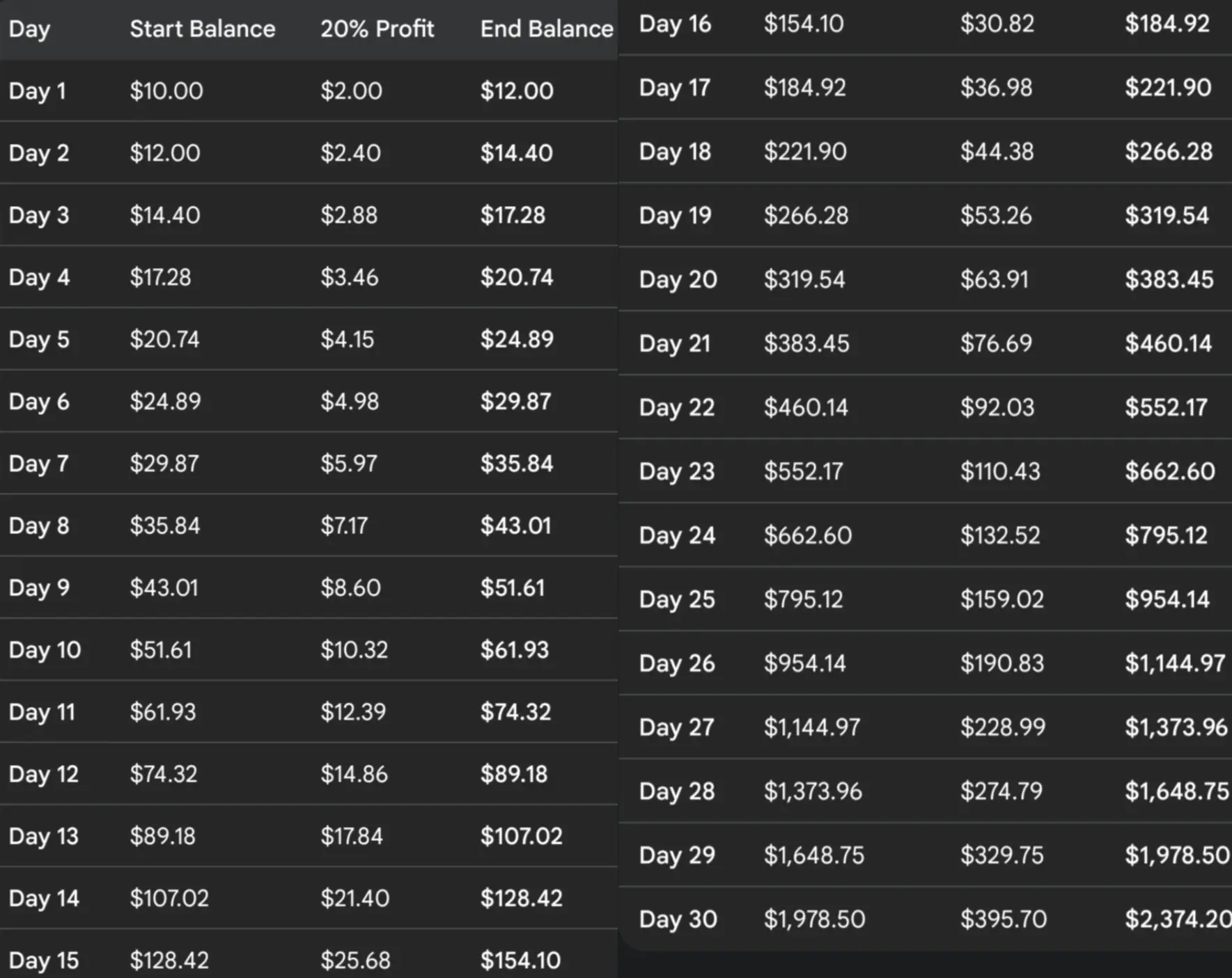The width and height of the screenshot is (1232, 978).
Task: Click the "20% Profit" column header
Action: [377, 29]
